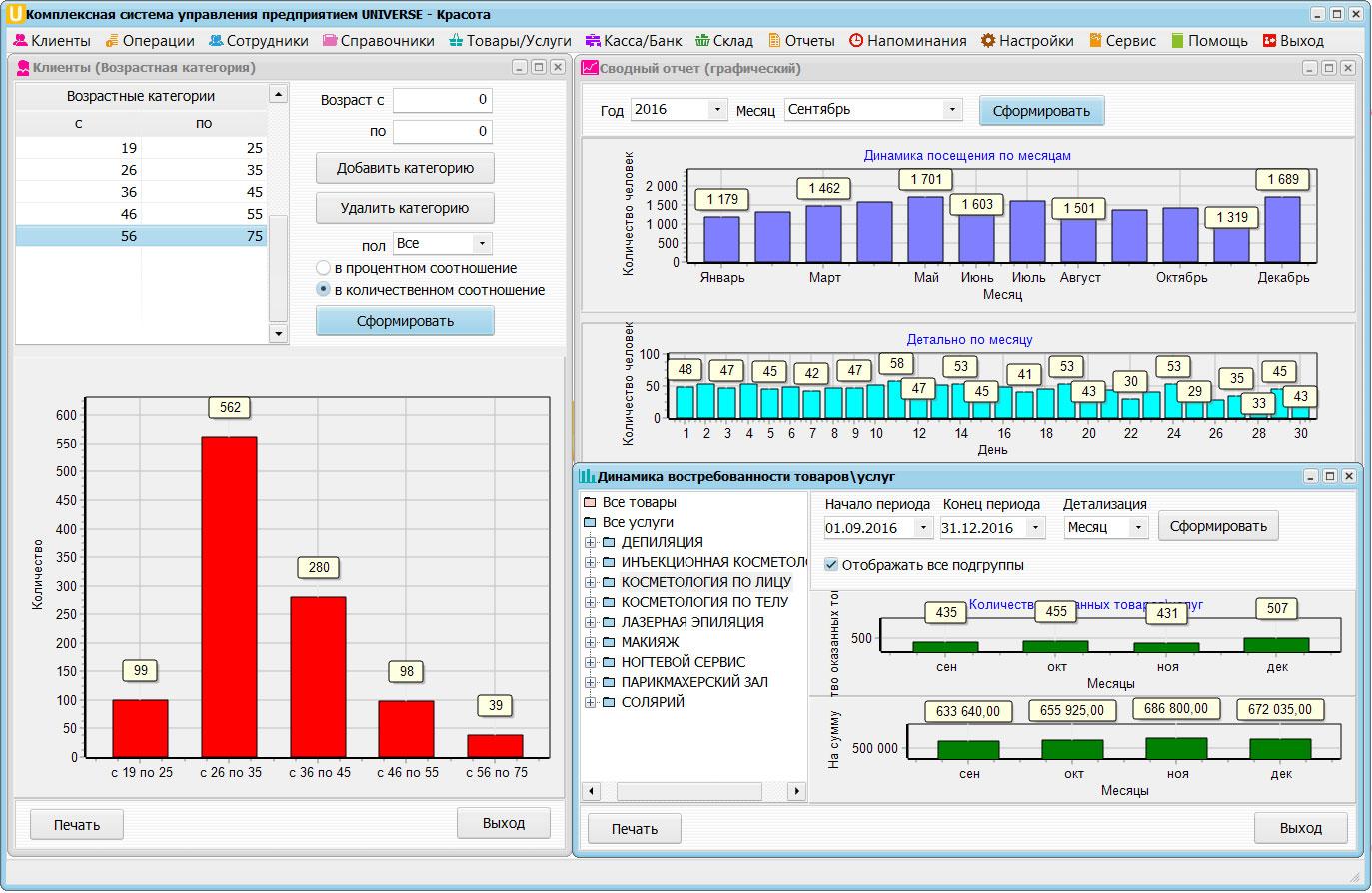Expand the ДЕПИЛЯЦИЯ tree node
The width and height of the screenshot is (1372, 893).
(x=590, y=542)
